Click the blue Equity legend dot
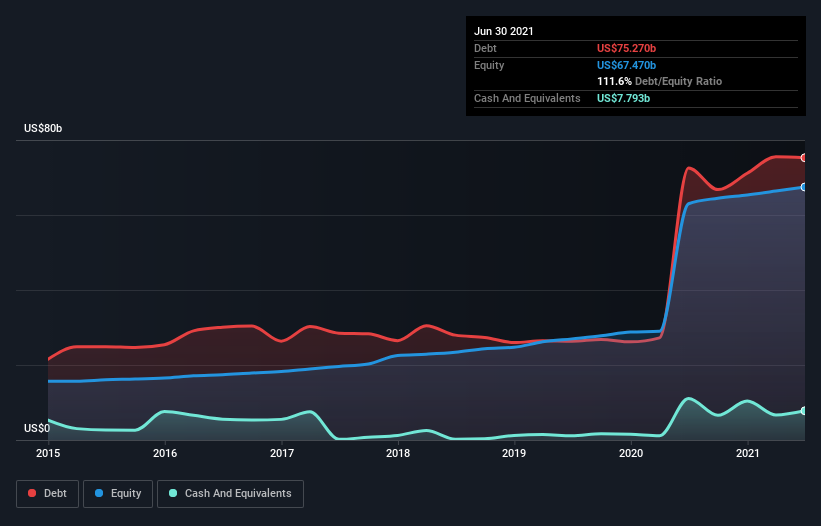 tap(99, 493)
